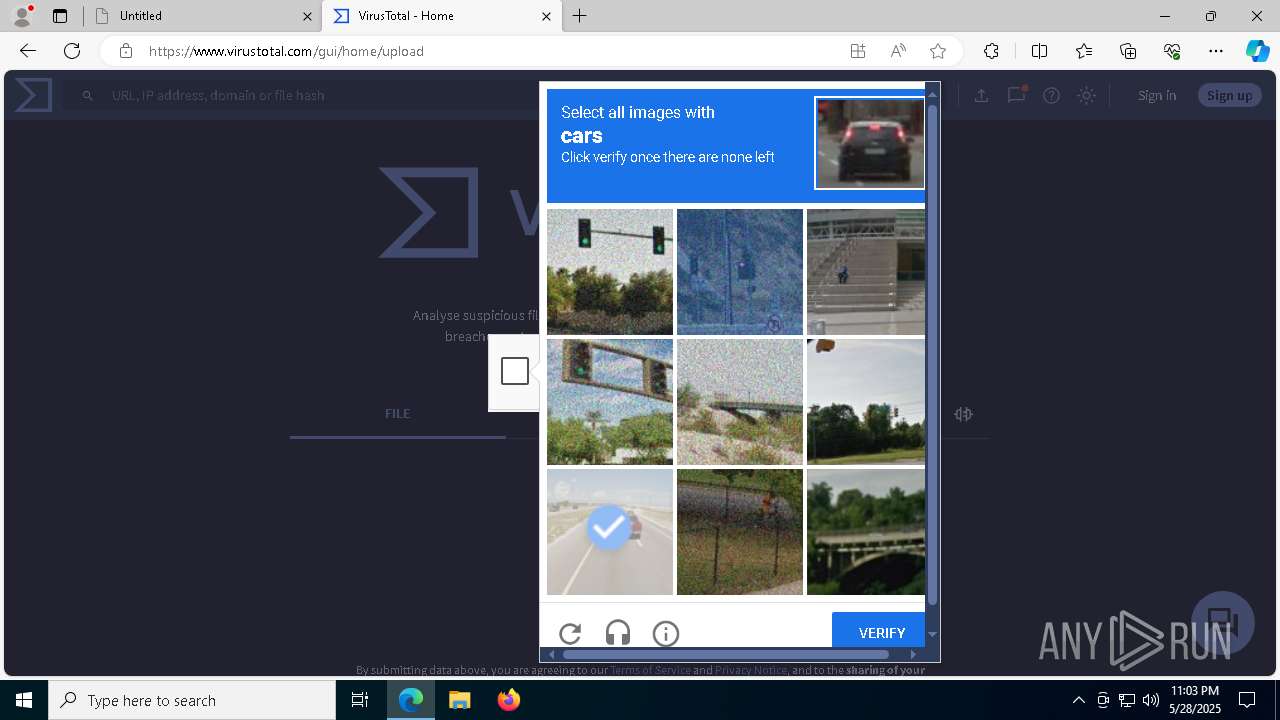Click the browser Back arrow
Screen dimensions: 1280x720
tap(28, 51)
